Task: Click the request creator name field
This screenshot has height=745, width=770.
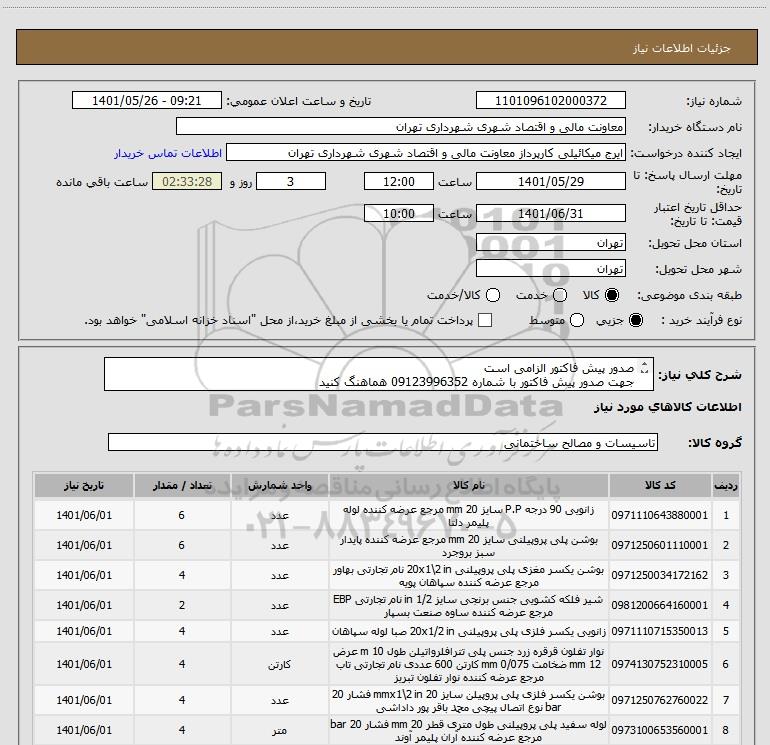Action: coord(426,153)
